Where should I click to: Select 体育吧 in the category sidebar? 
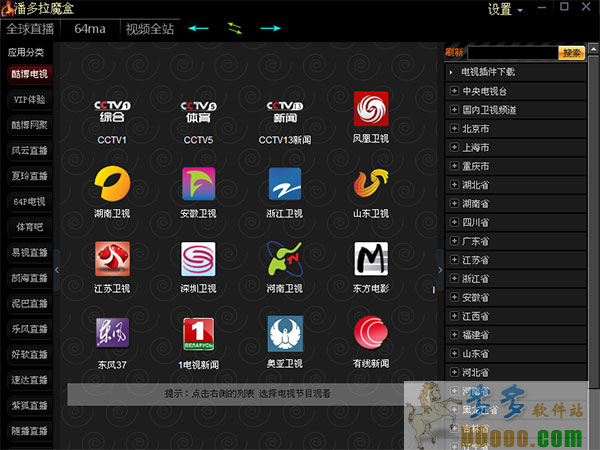coord(29,227)
